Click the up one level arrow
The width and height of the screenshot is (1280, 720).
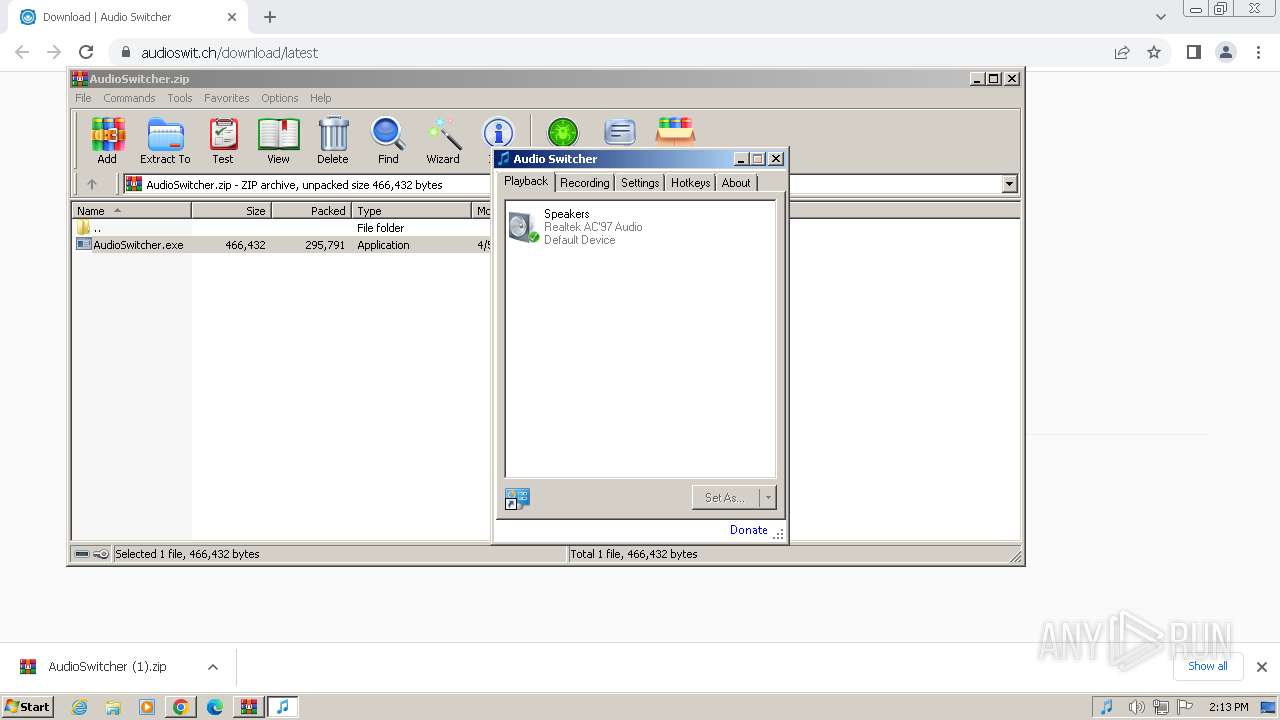click(x=92, y=184)
